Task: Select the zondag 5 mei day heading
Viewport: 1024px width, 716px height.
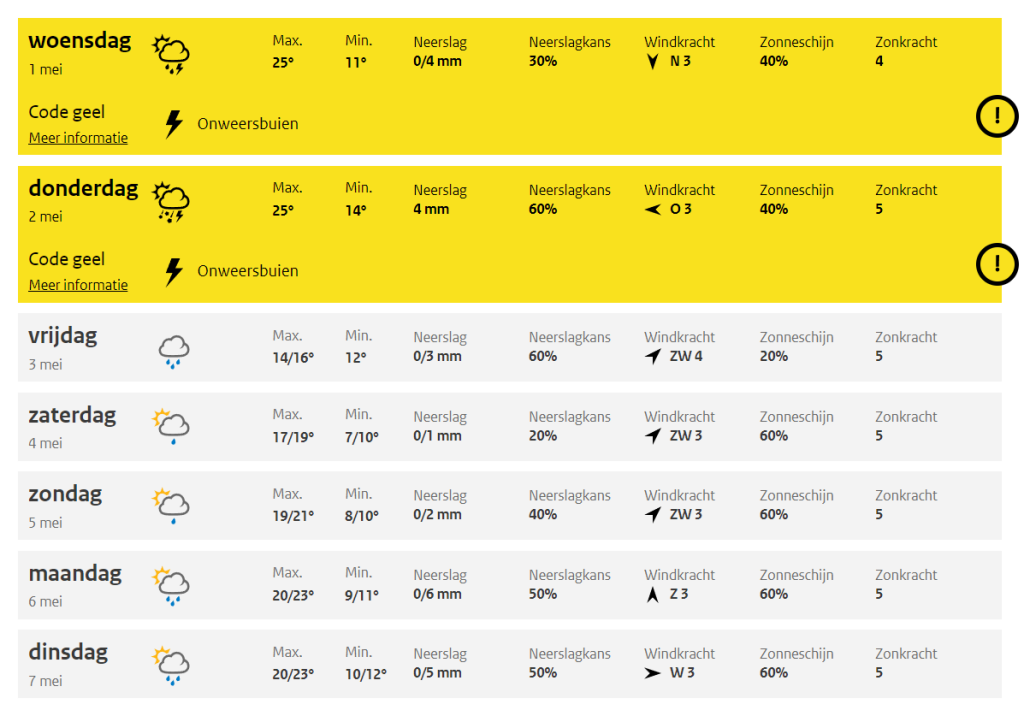Action: point(65,494)
